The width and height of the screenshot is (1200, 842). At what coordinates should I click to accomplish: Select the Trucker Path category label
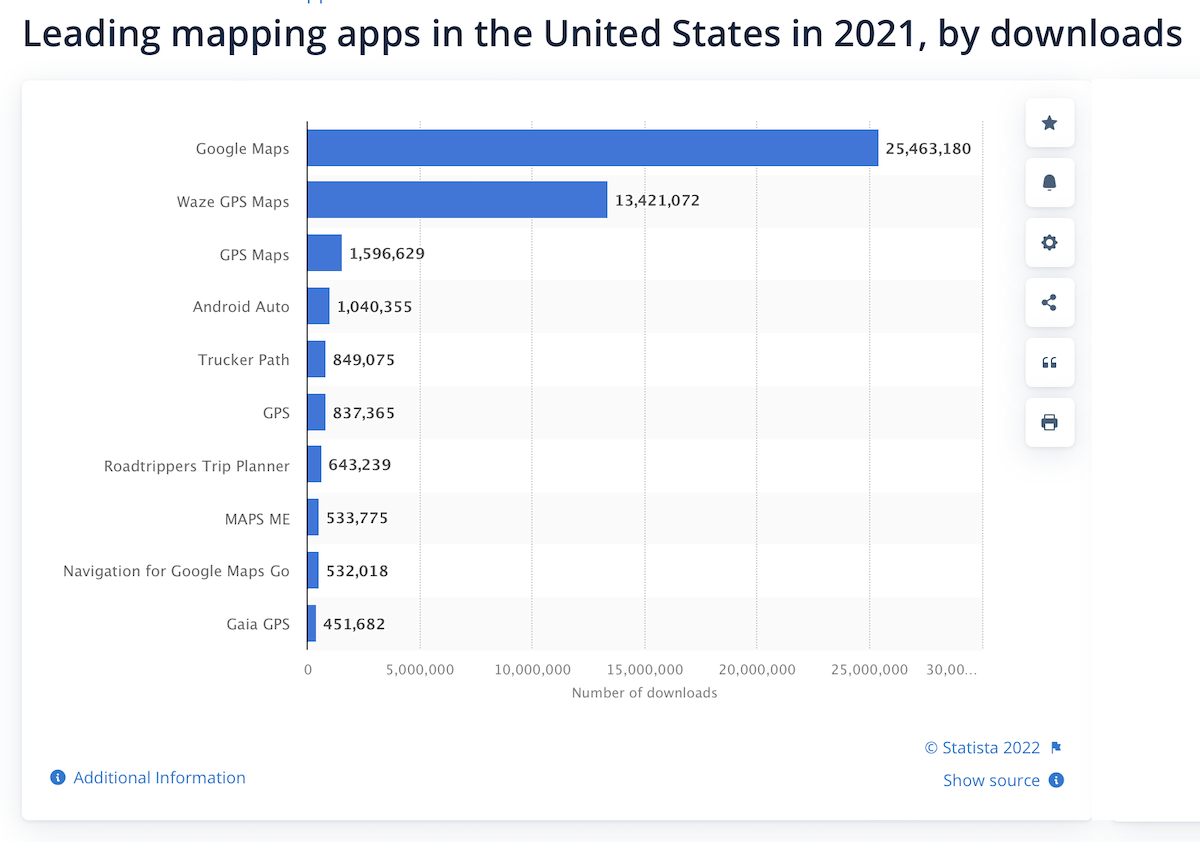(x=244, y=359)
